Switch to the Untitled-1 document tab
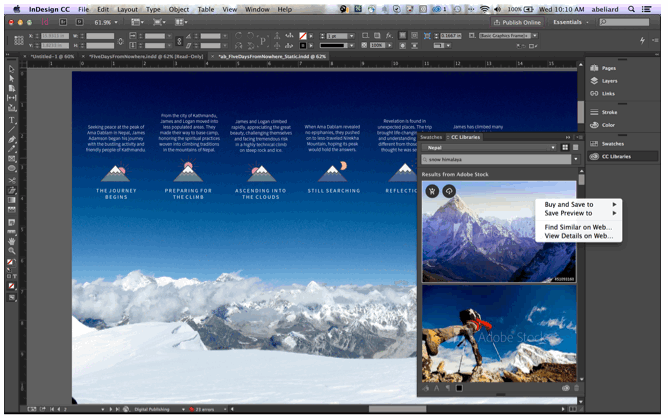 [52, 56]
